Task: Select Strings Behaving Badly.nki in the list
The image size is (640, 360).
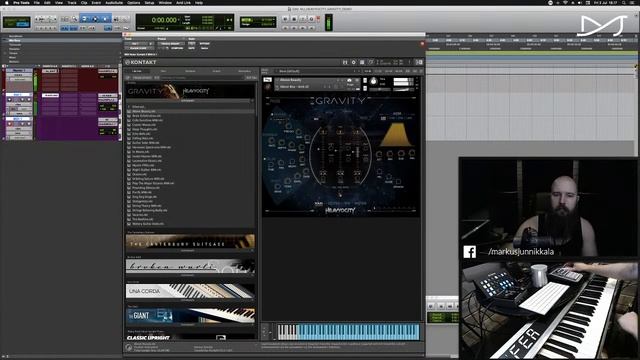Action: (x=150, y=210)
